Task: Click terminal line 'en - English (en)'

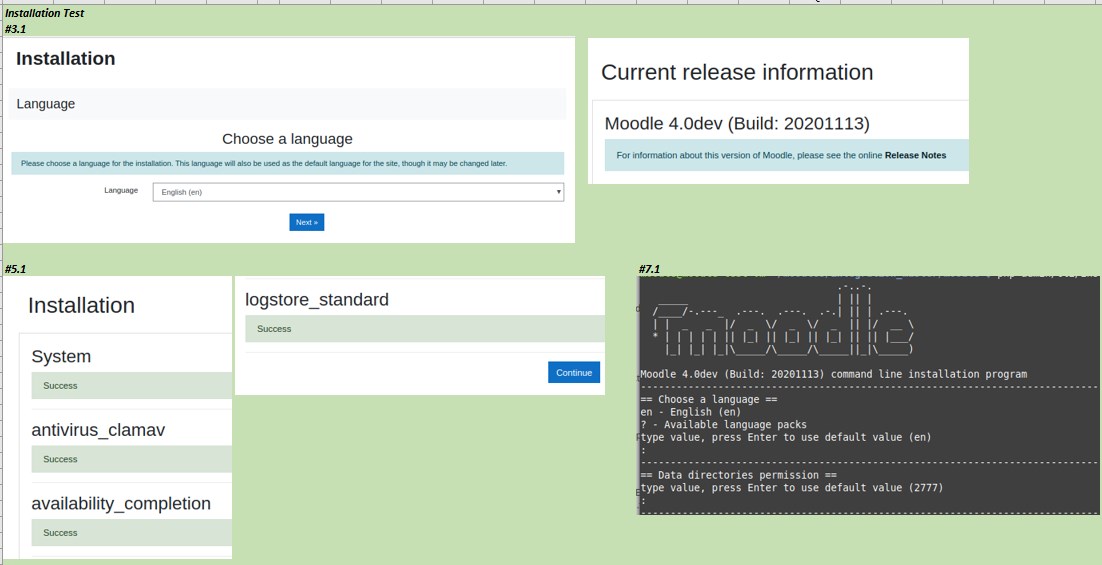Action: pos(691,412)
